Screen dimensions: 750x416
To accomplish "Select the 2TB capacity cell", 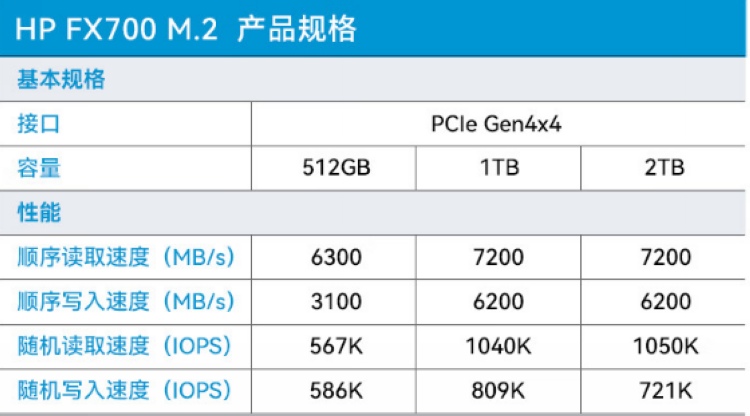I will click(x=664, y=168).
